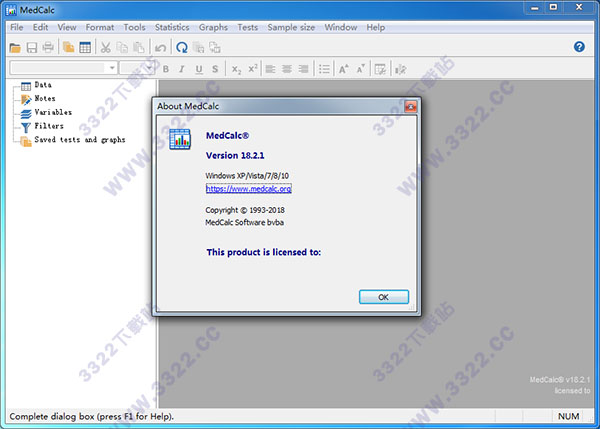
Task: Toggle Underline formatting
Action: [x=199, y=69]
